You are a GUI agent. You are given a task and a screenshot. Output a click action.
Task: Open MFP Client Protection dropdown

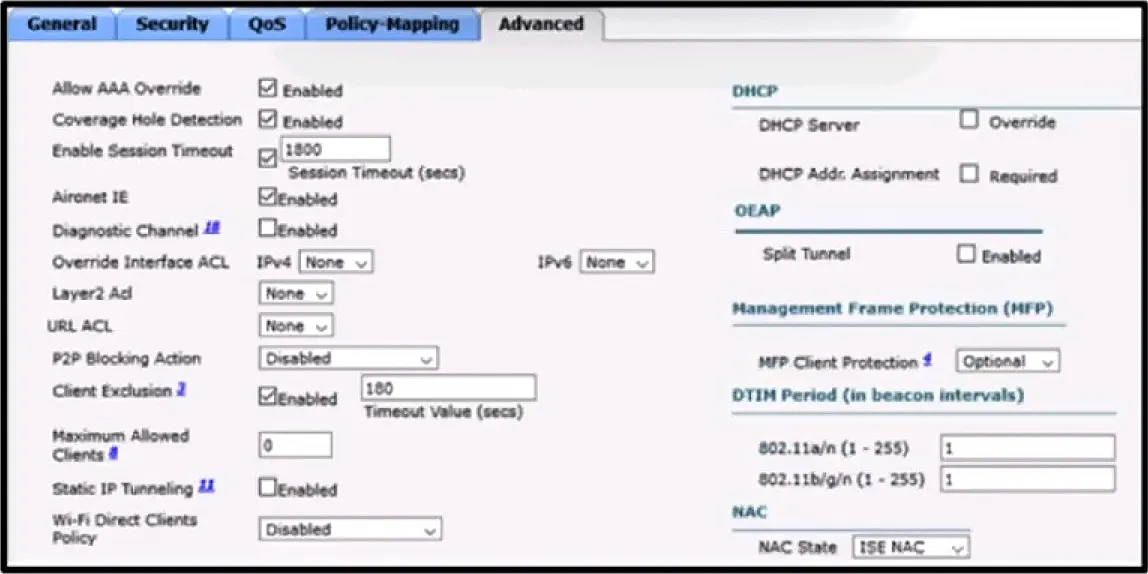[1008, 361]
